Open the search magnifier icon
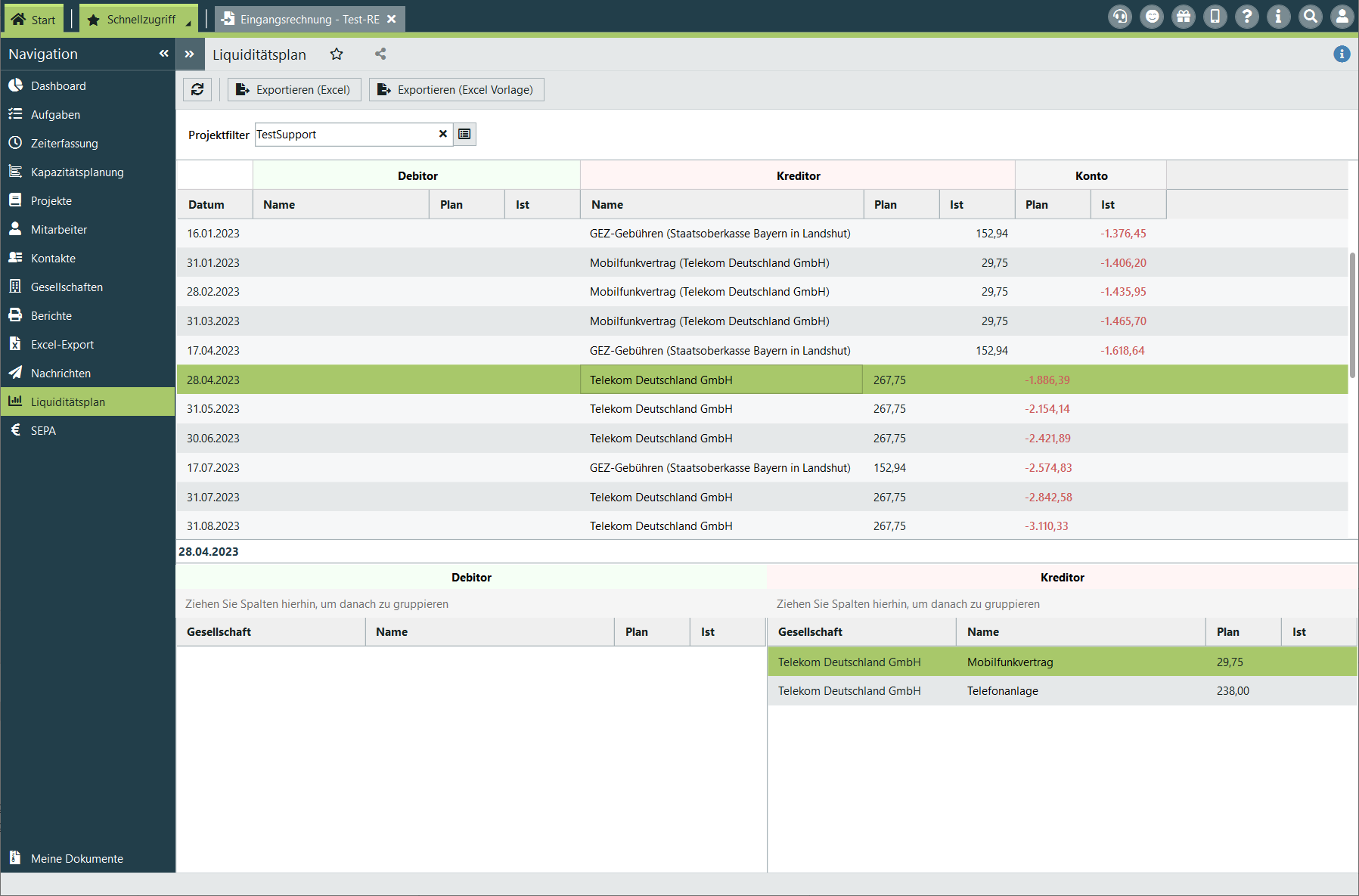This screenshot has height=896, width=1359. point(1311,17)
